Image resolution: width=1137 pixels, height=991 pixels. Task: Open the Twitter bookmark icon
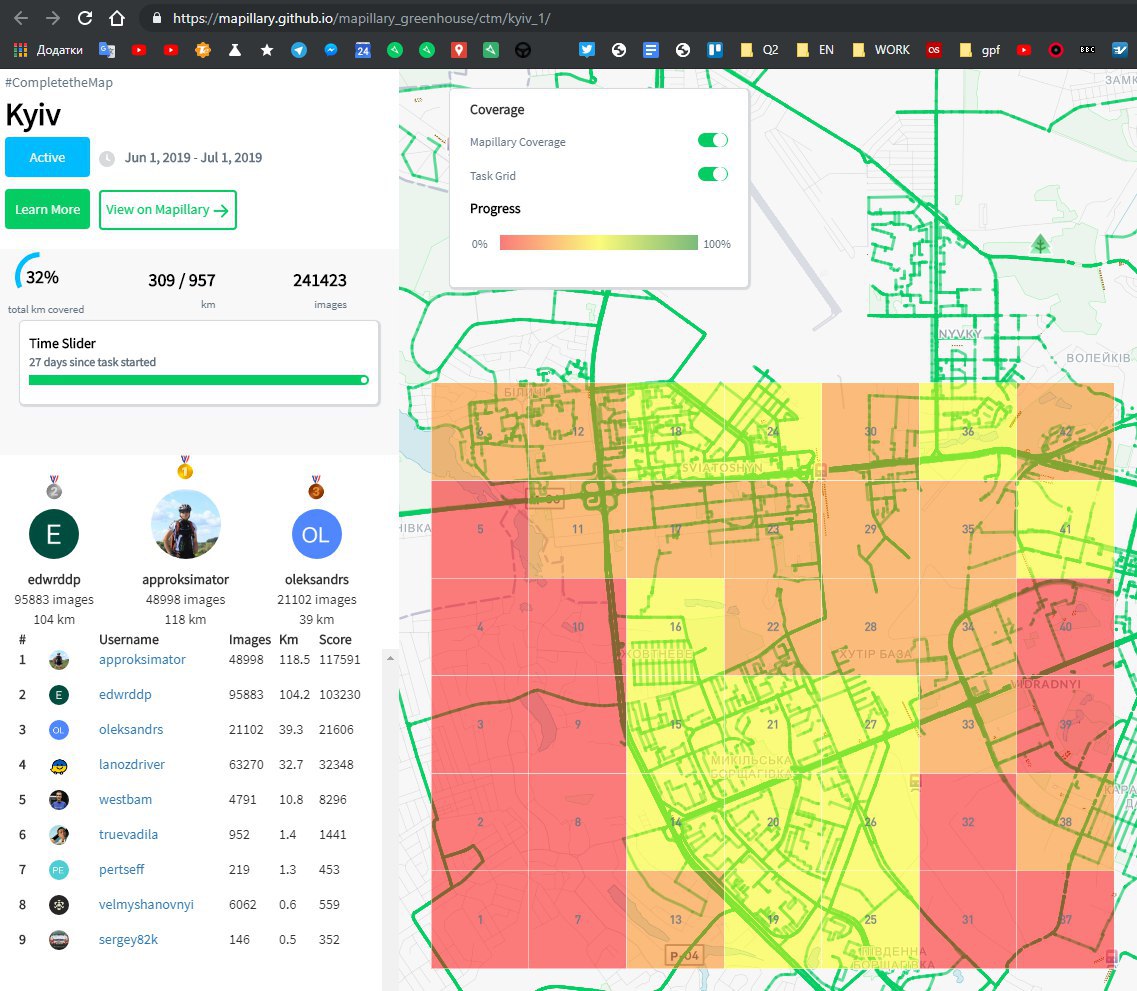click(587, 49)
